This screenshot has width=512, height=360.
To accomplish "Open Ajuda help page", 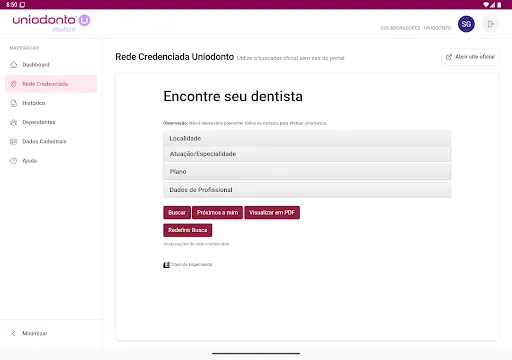I will pyautogui.click(x=51, y=161).
